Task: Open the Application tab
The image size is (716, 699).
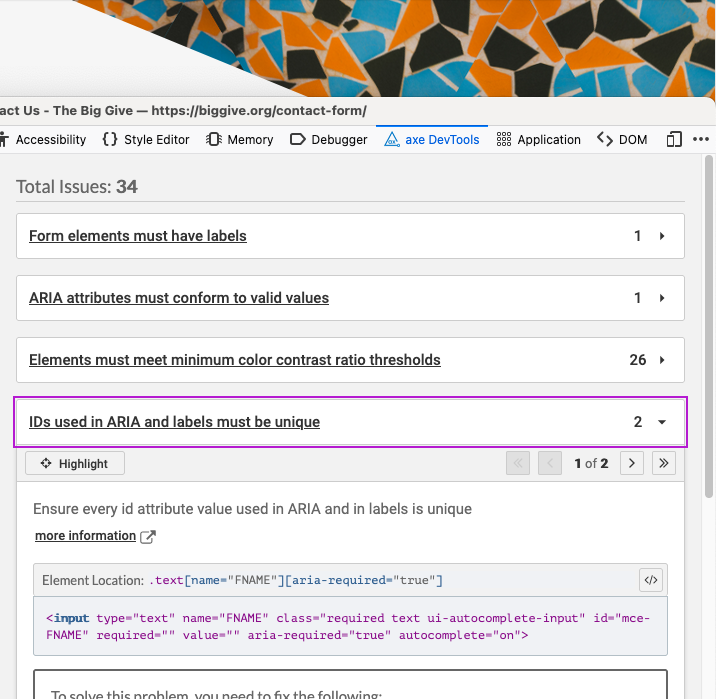Action: (538, 139)
